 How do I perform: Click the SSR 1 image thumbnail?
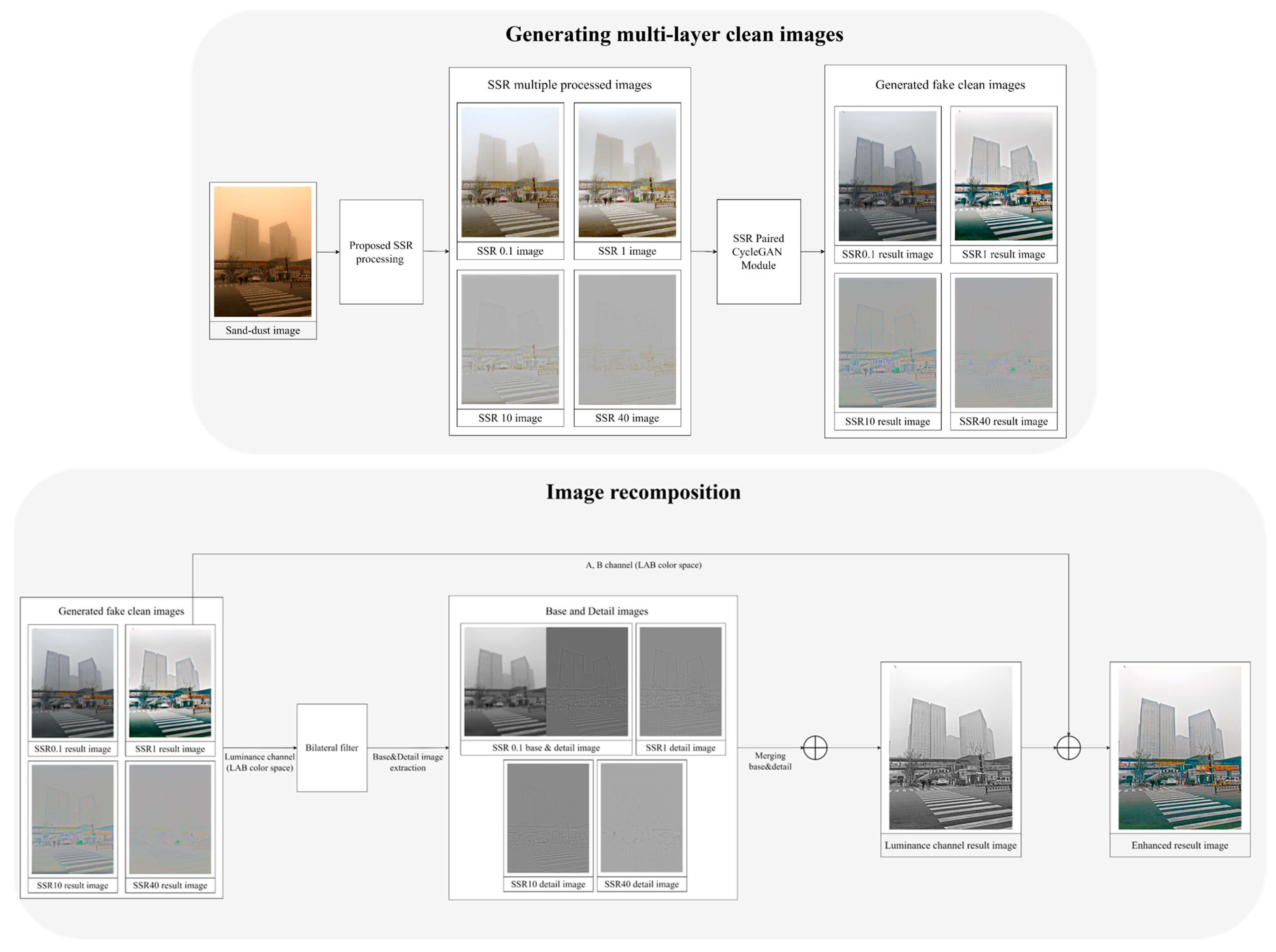pos(627,172)
